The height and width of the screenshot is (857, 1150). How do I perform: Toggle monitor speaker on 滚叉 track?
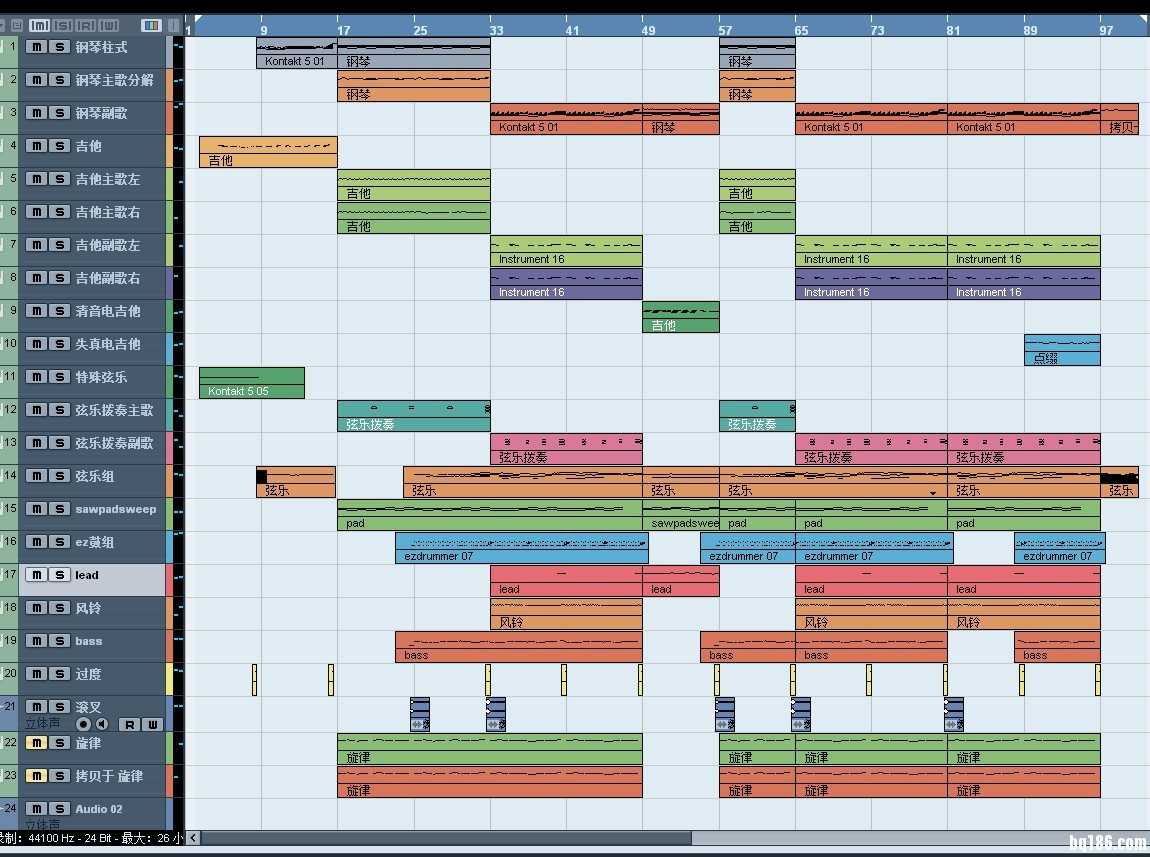pos(102,724)
